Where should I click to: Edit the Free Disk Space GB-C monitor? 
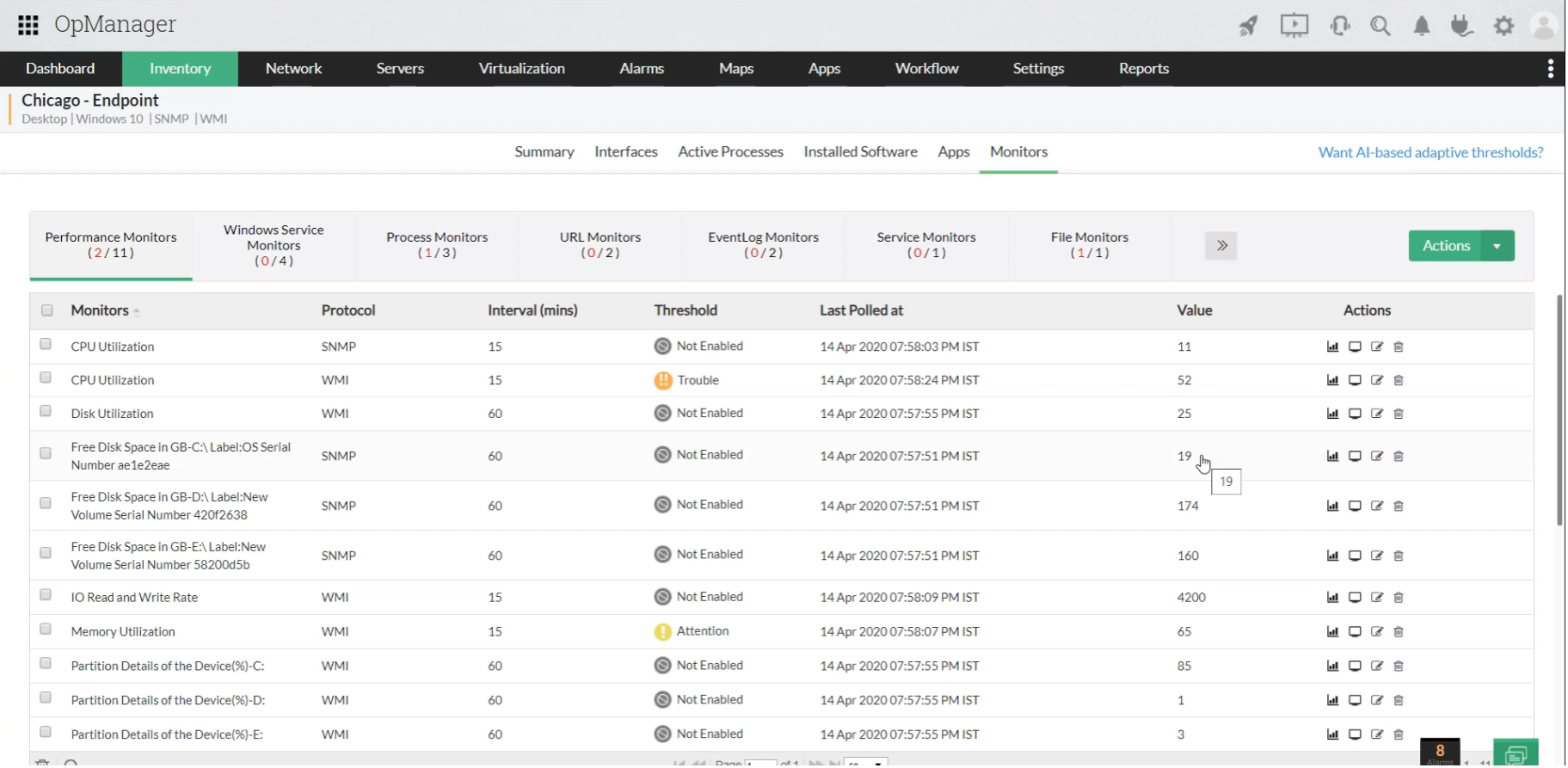1377,457
